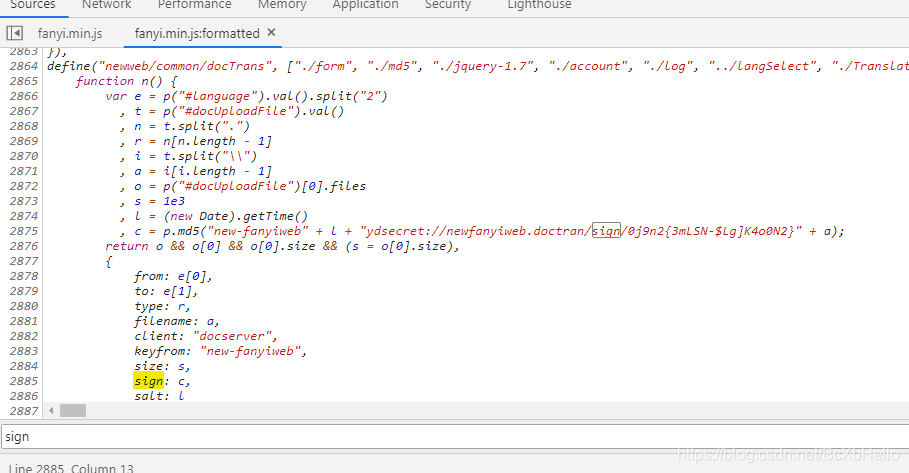Viewport: 909px width, 473px height.
Task: Open the Security panel tab
Action: [x=448, y=5]
